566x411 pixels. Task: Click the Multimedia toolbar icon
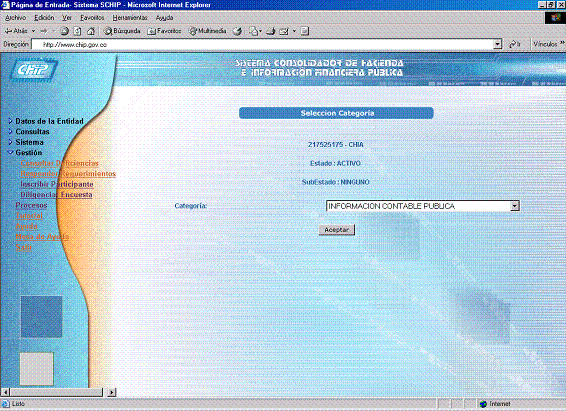click(x=208, y=31)
